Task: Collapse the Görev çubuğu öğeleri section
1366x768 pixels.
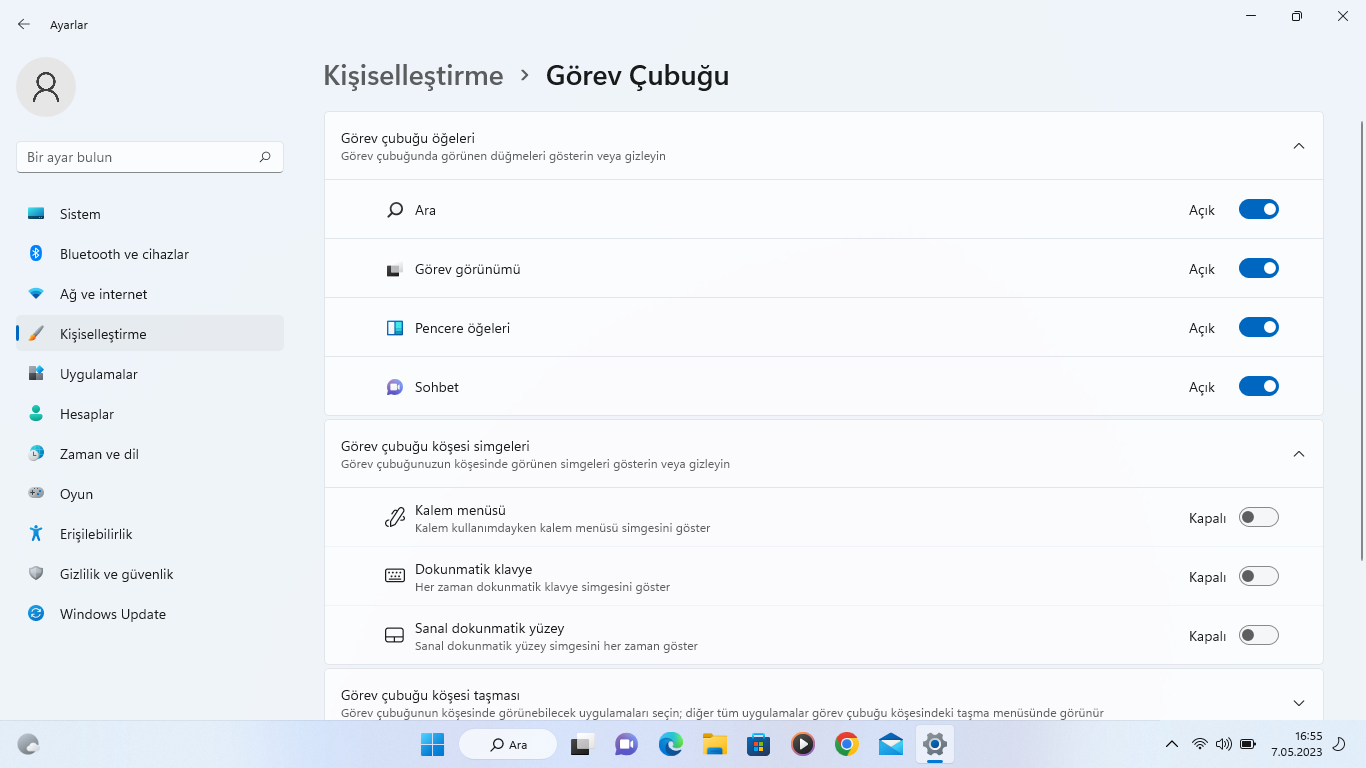Action: point(1299,146)
